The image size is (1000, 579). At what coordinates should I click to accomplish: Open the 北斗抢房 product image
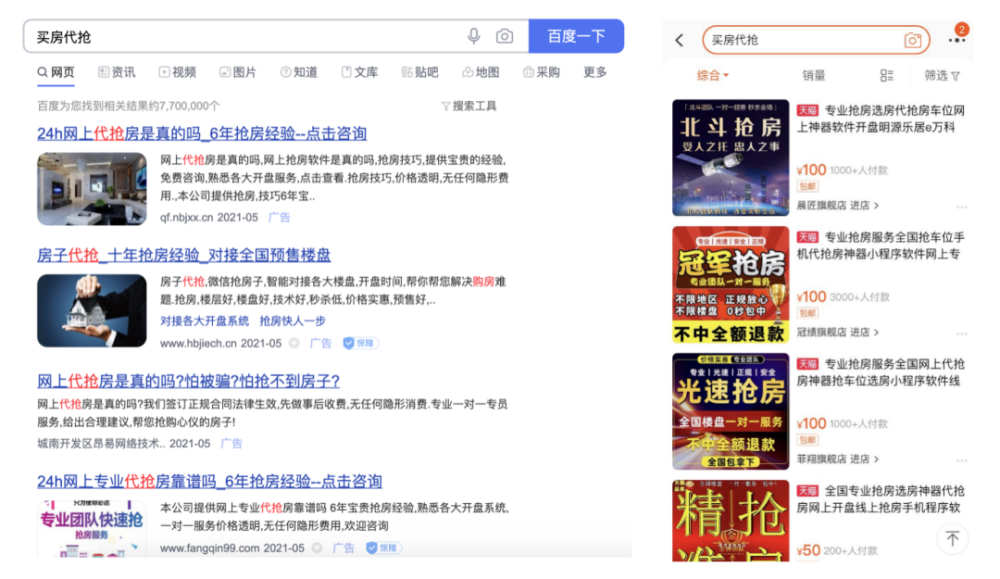(x=730, y=158)
